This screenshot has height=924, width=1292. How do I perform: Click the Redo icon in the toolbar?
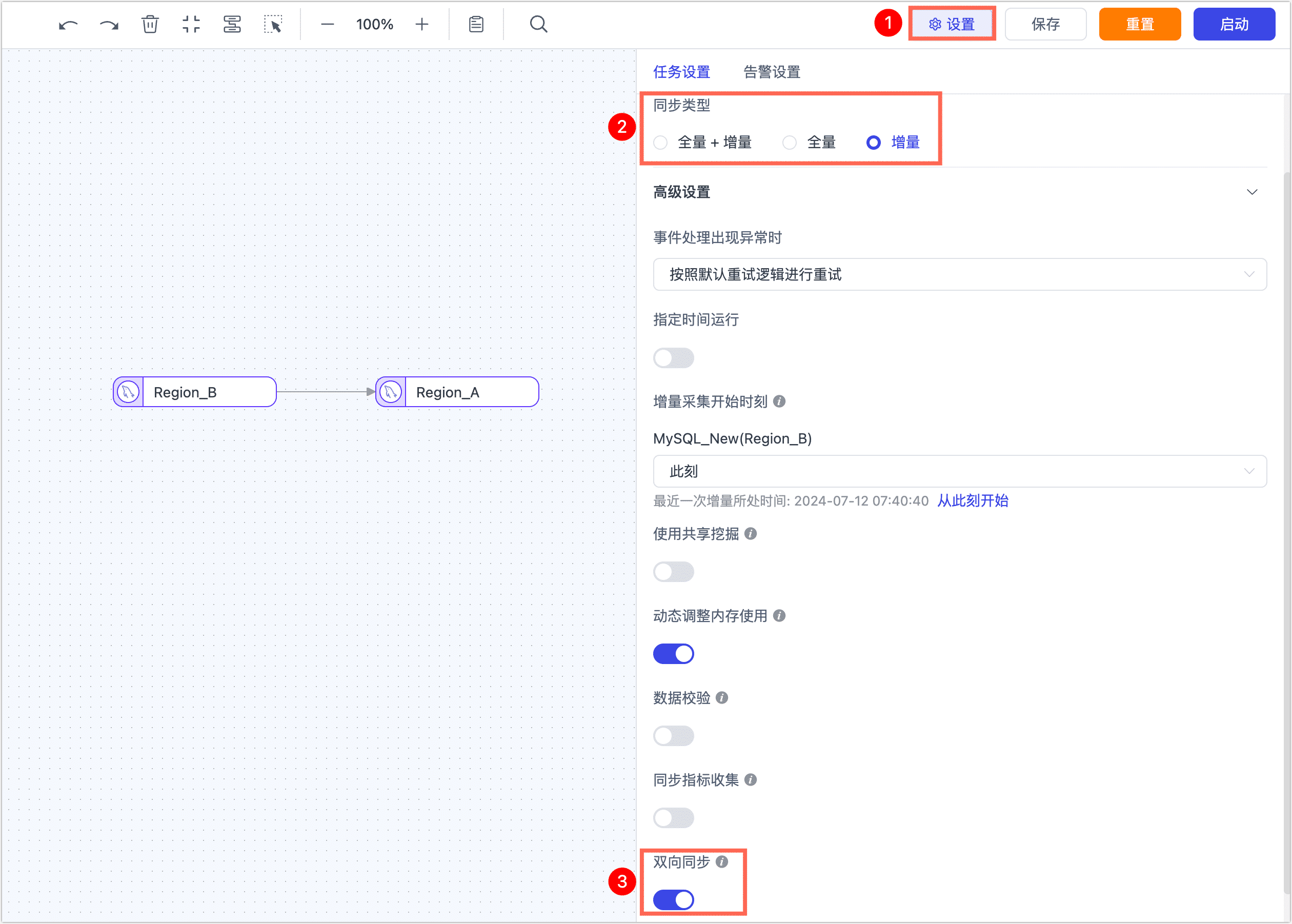(x=108, y=24)
